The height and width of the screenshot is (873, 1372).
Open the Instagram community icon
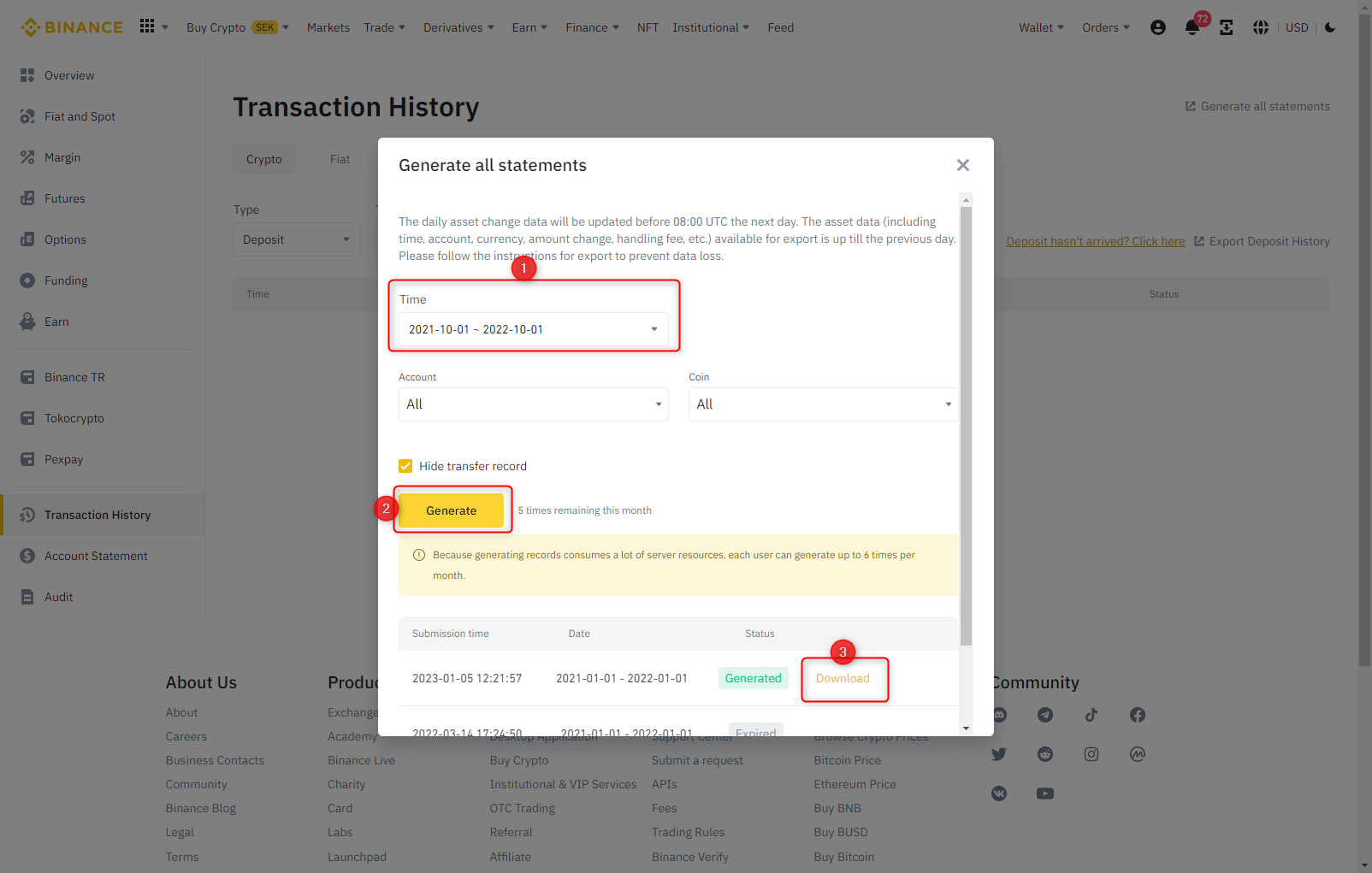coord(1091,754)
